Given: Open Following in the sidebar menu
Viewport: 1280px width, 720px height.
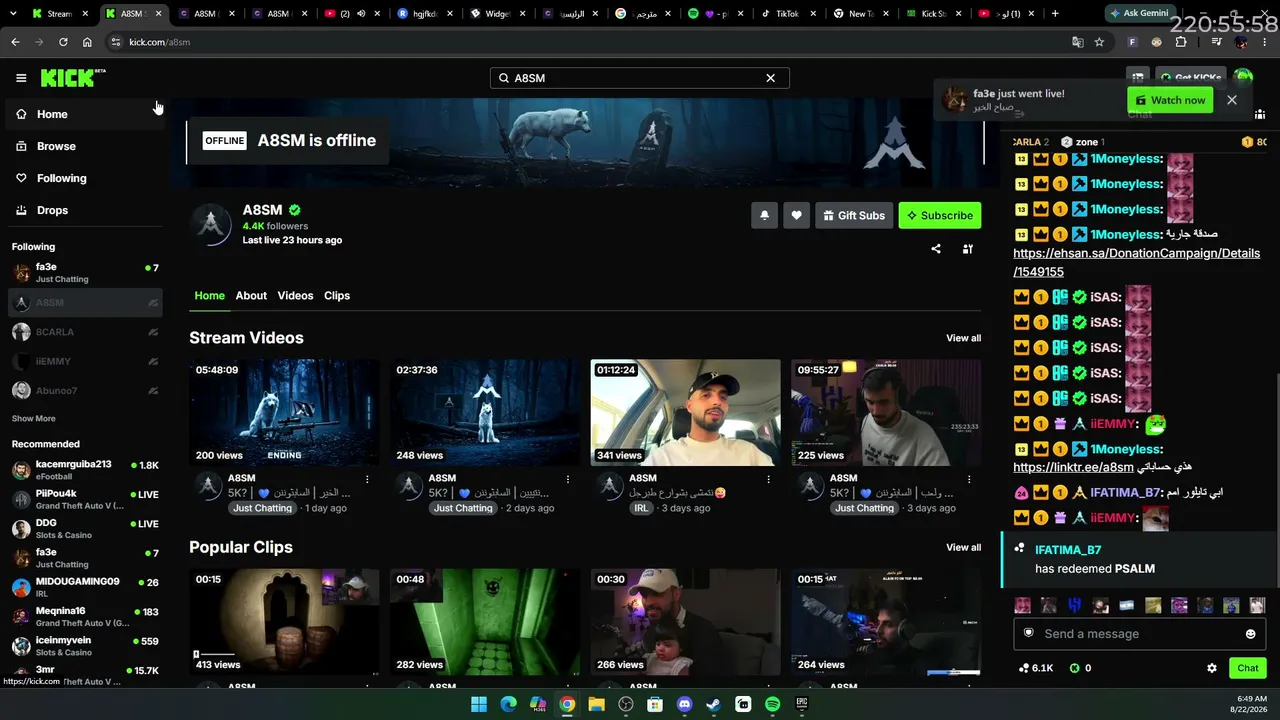Looking at the screenshot, I should point(84,178).
